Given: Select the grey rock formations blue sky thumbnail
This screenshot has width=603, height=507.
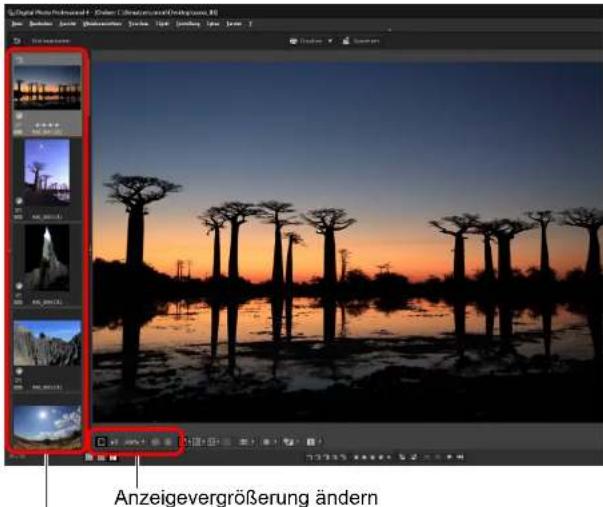Looking at the screenshot, I should click(x=47, y=343).
